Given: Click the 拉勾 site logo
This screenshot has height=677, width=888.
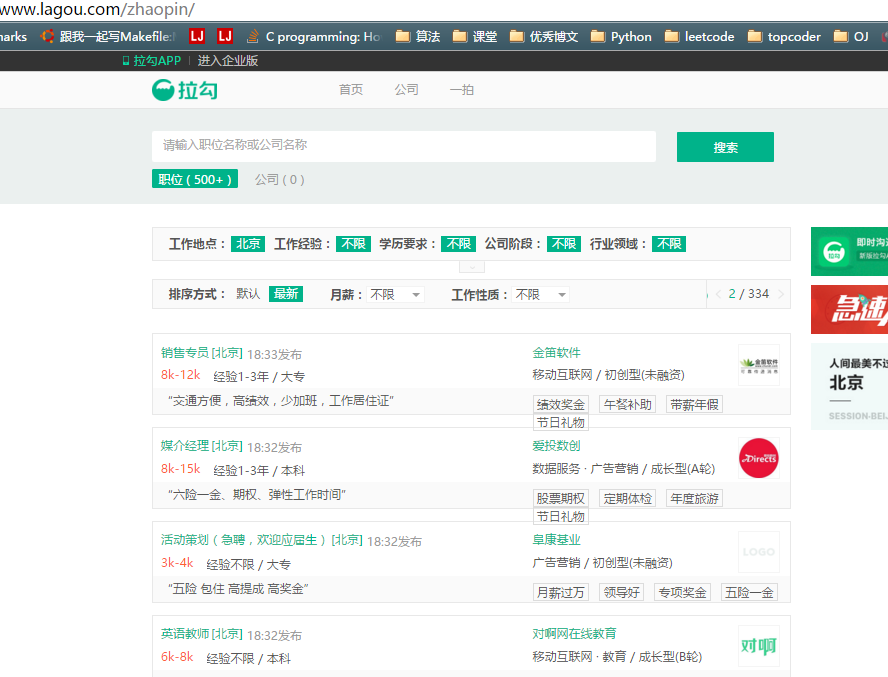Looking at the screenshot, I should pyautogui.click(x=185, y=90).
